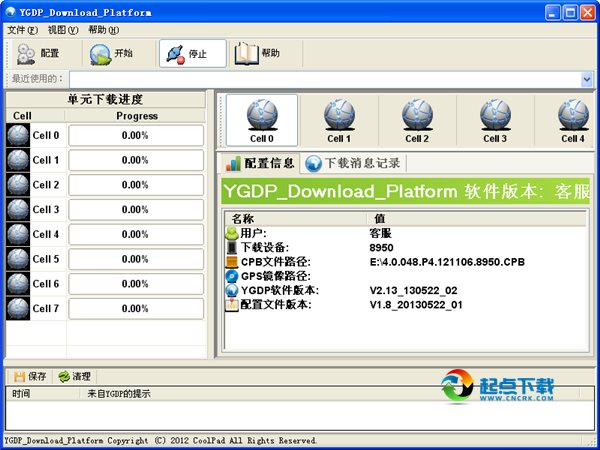Click the 名称 column header
This screenshot has width=600, height=450.
tap(295, 219)
